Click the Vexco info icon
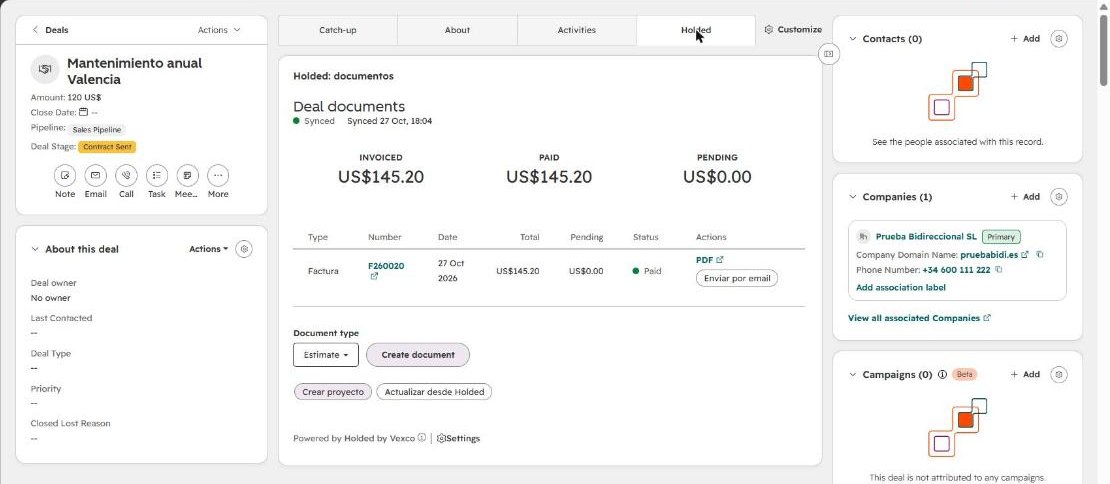This screenshot has width=1110, height=484. click(422, 437)
